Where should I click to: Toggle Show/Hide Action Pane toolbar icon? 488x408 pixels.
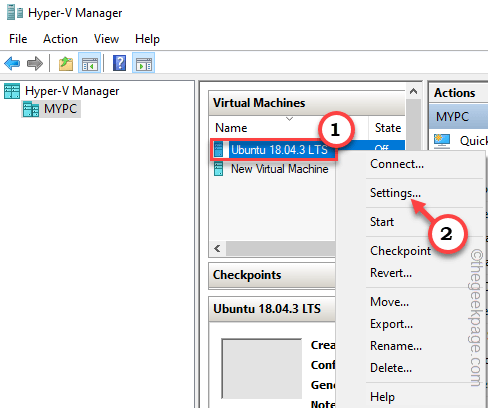tap(144, 63)
